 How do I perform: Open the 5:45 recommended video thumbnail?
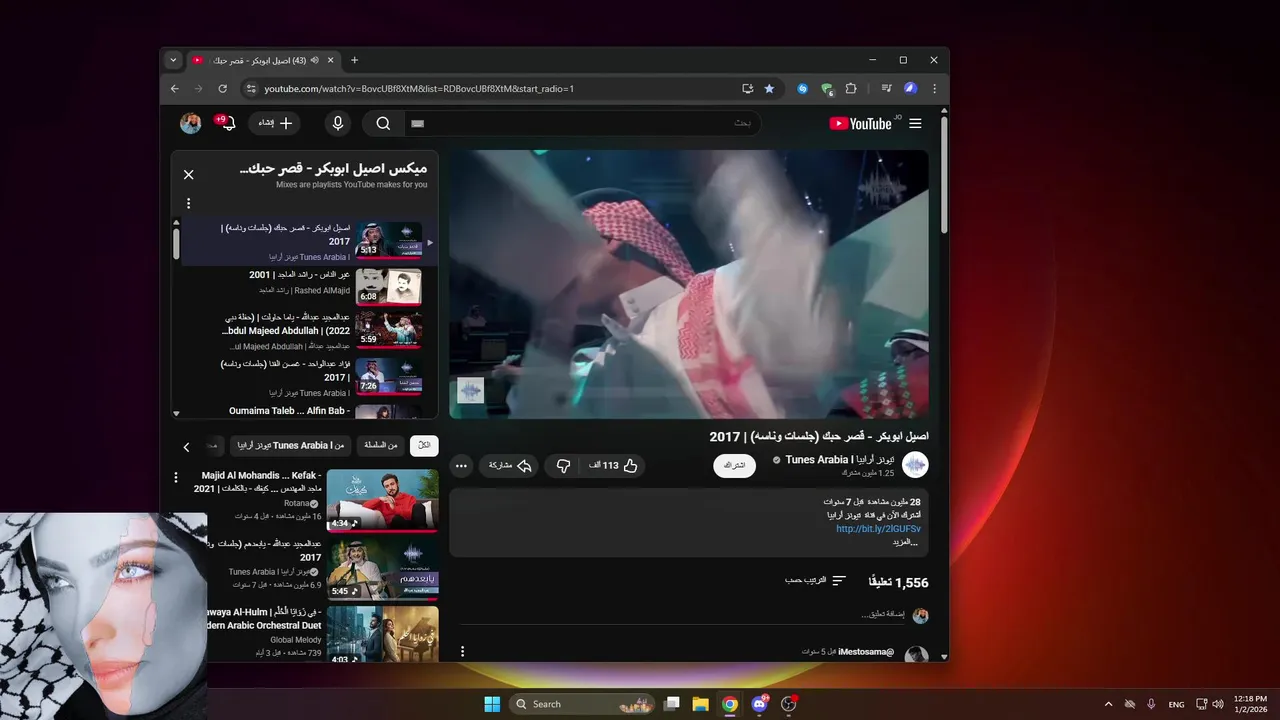(x=382, y=569)
